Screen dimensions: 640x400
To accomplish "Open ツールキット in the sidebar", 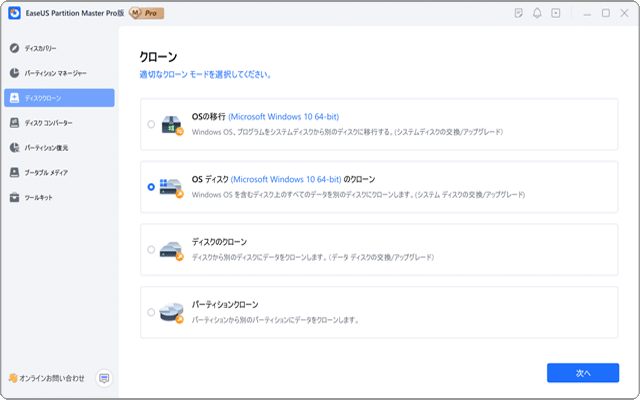I will 59,198.
